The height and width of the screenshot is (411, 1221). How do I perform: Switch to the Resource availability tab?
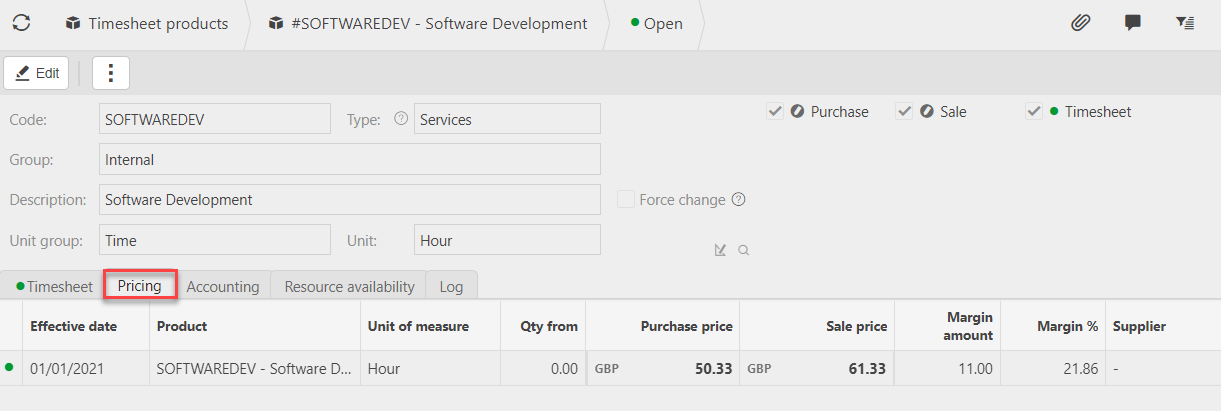pyautogui.click(x=349, y=286)
